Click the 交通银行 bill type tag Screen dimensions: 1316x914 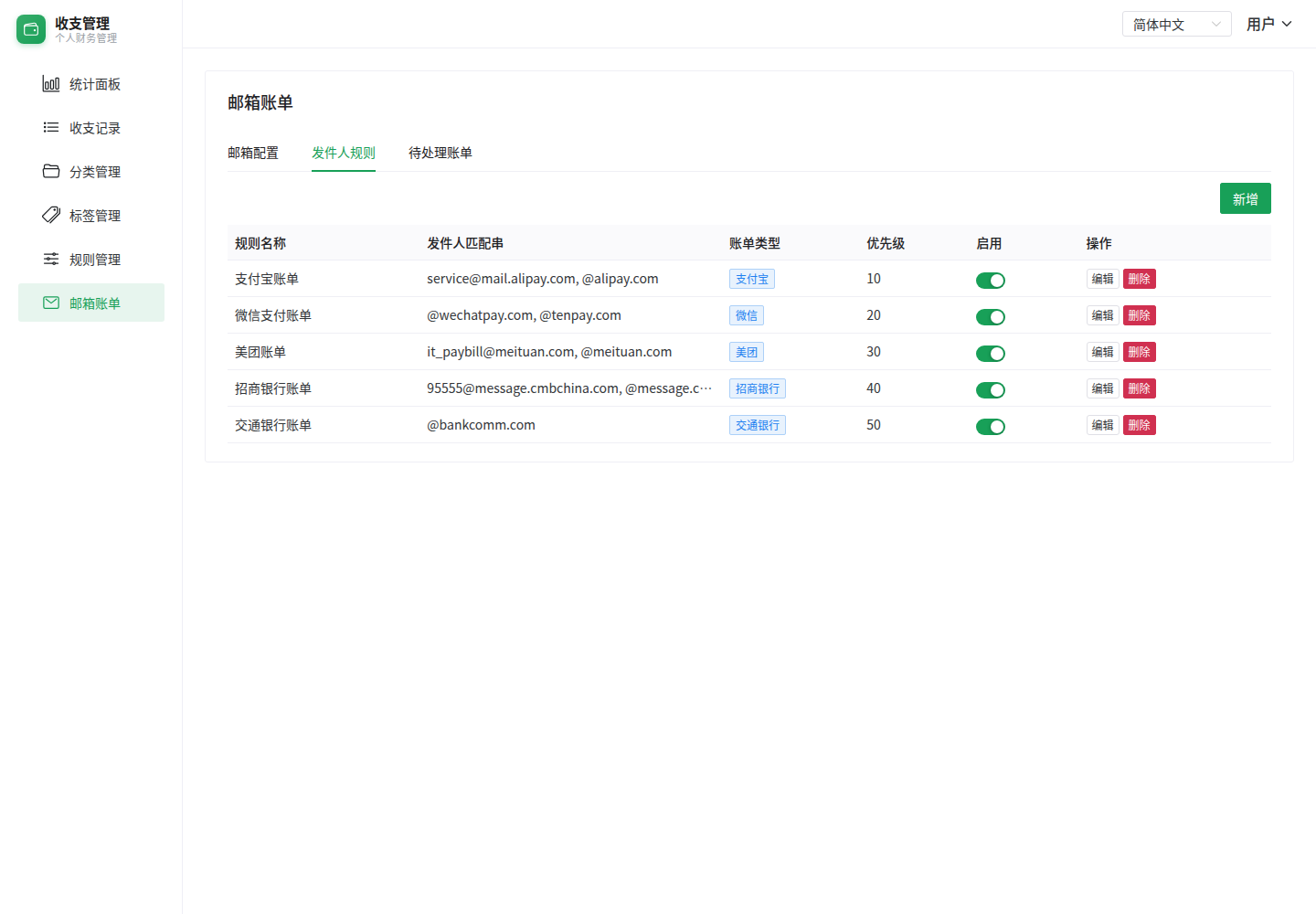coord(758,425)
